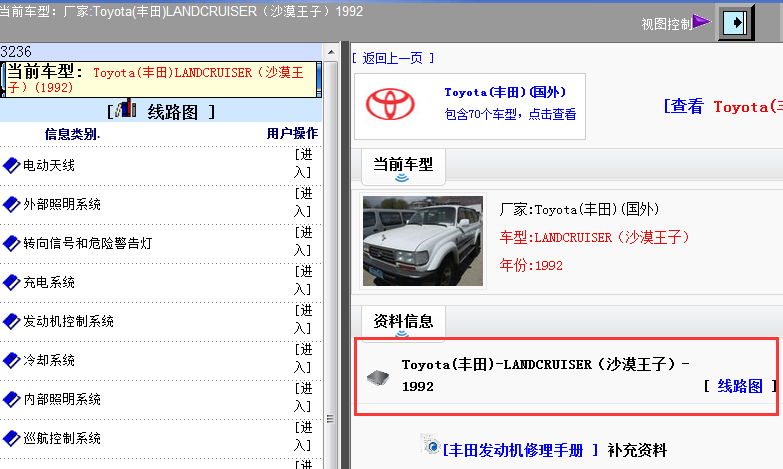Open 丰田发动机修理手册 link
Viewport: 783px width, 469px height.
(520, 451)
